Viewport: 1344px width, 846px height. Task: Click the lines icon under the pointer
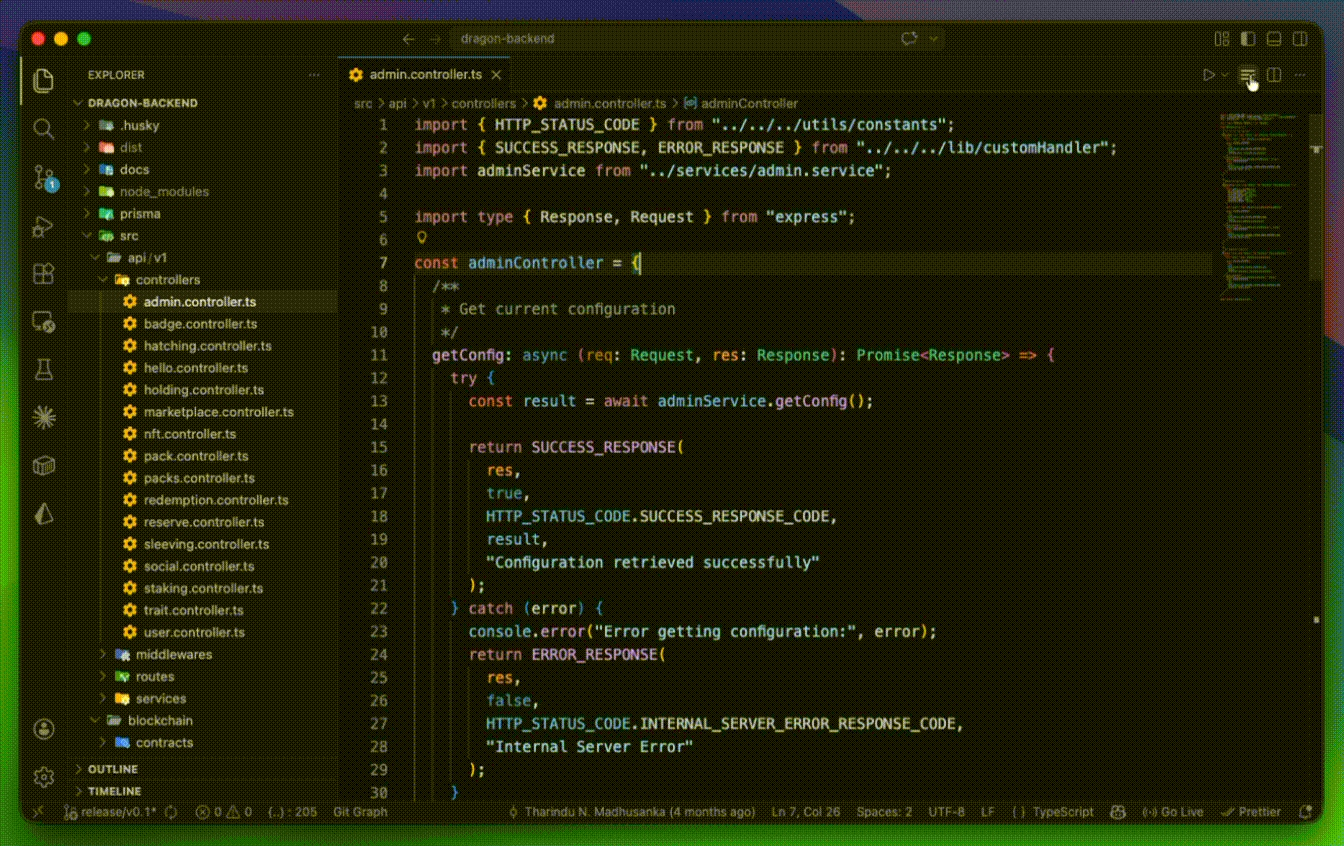tap(1247, 75)
